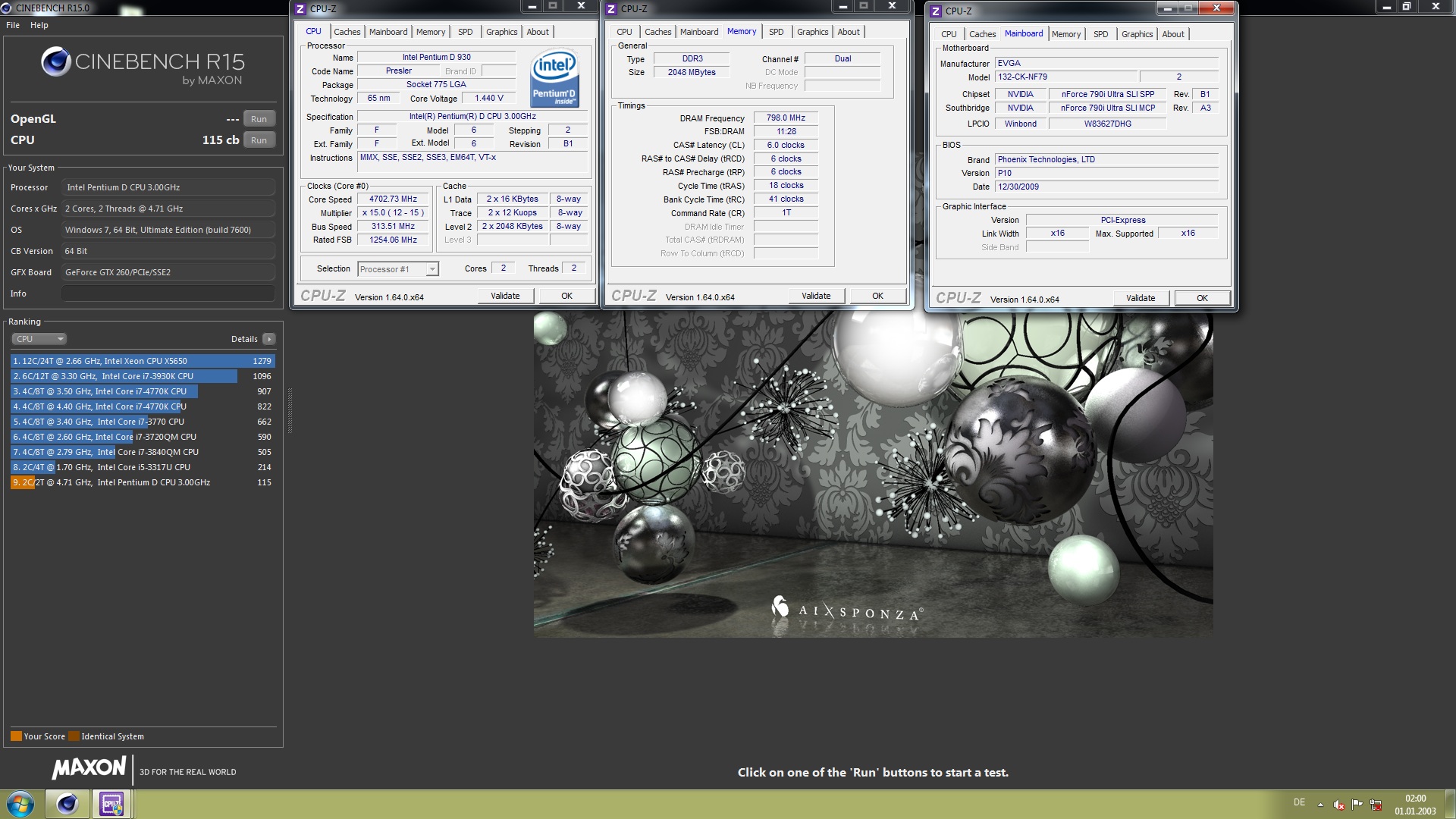This screenshot has height=819, width=1456.
Task: Click the taskbar clock showing 02:00
Action: (x=1415, y=805)
